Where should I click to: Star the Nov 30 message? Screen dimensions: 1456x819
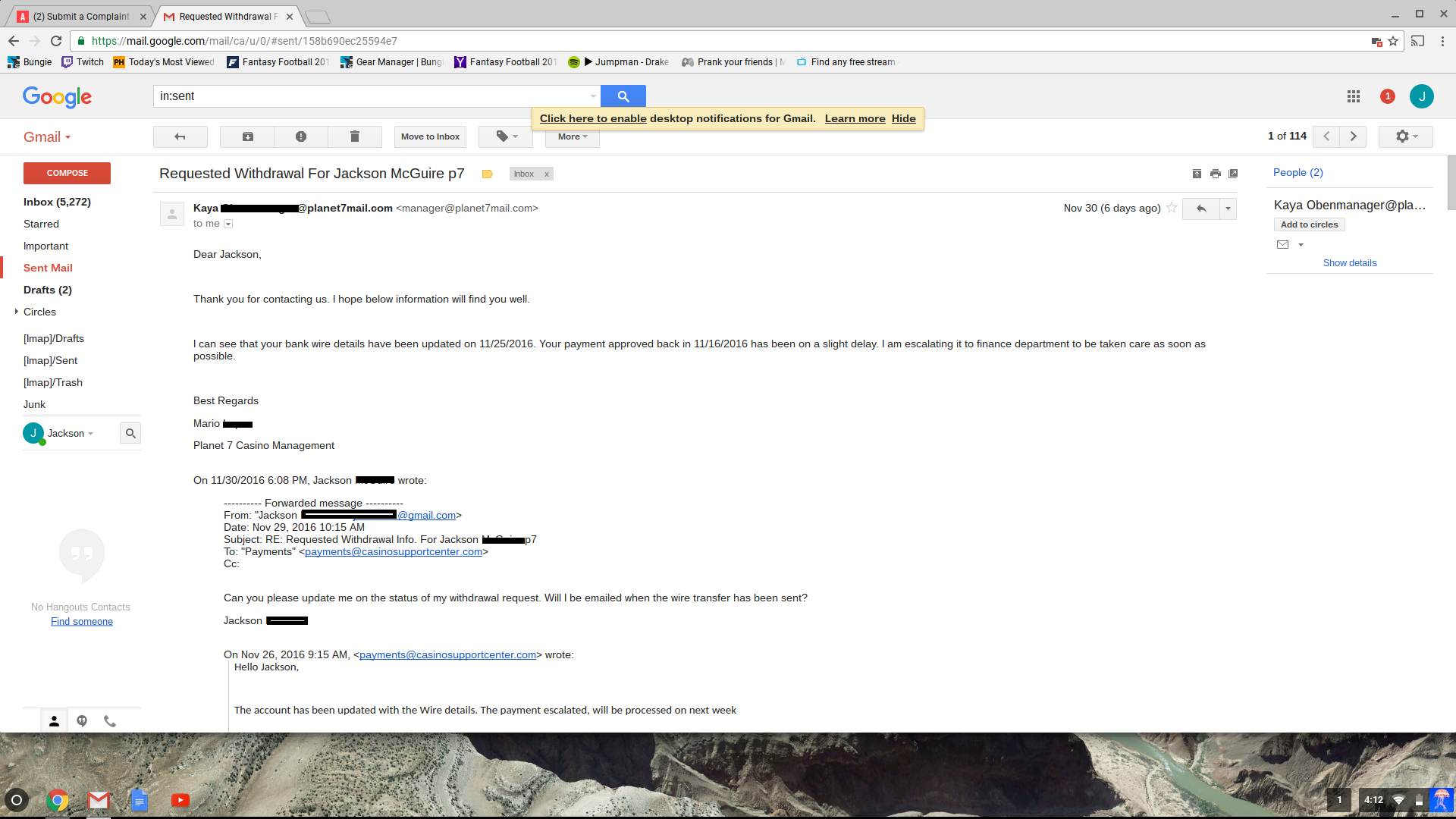coord(1172,208)
